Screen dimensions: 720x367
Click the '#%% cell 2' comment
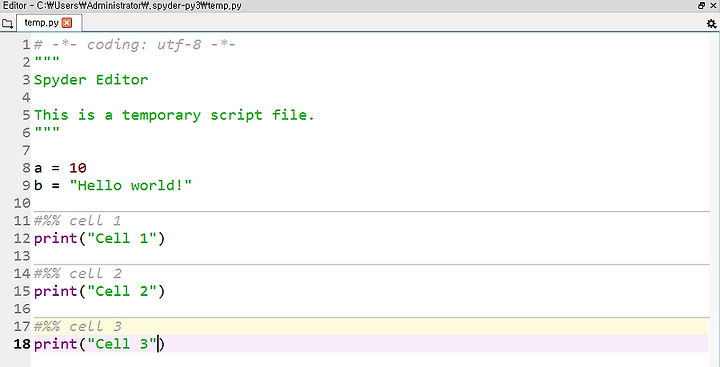click(x=77, y=274)
